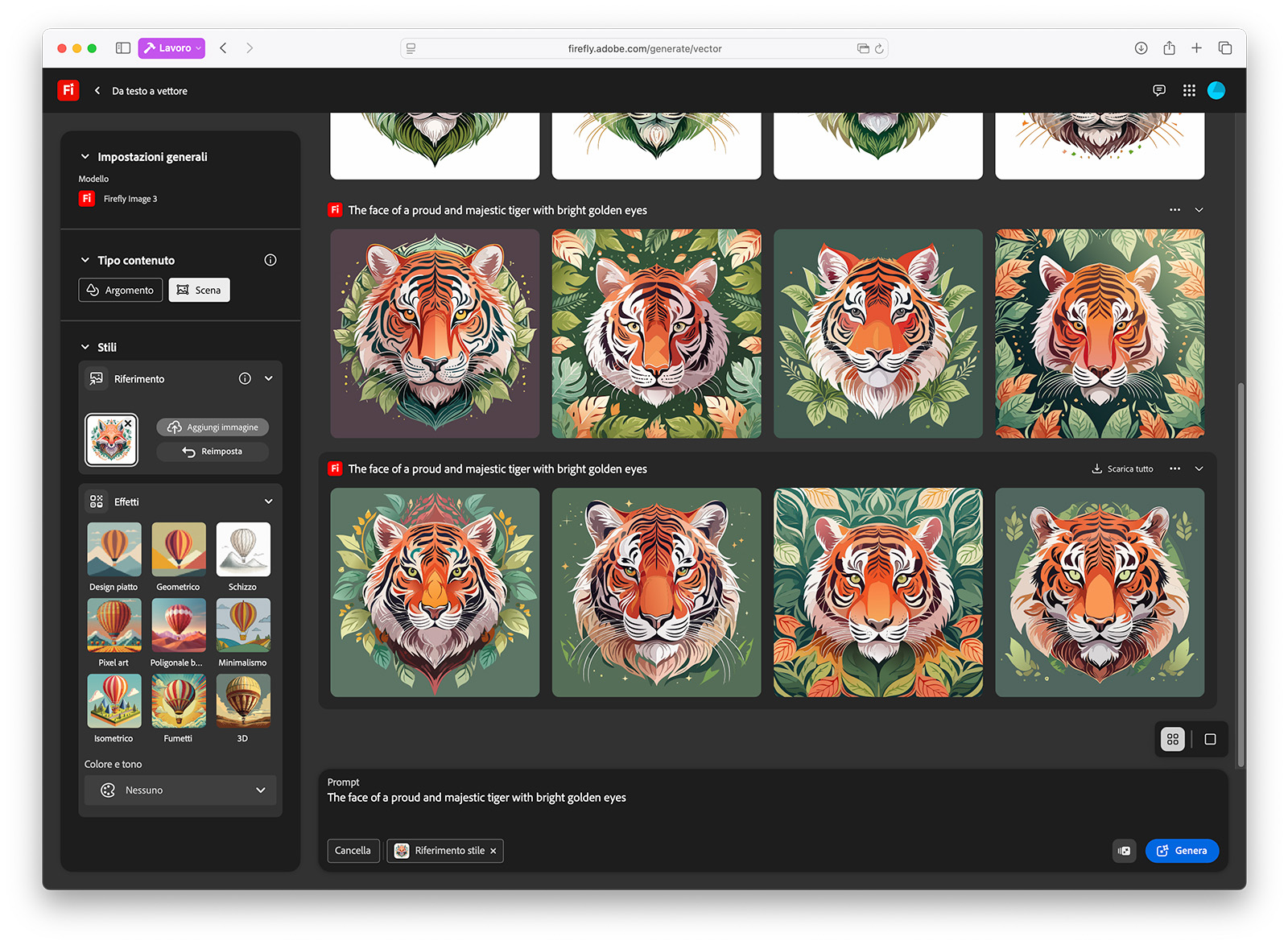This screenshot has width=1288, height=945.
Task: Collapse the Effetti section
Action: click(268, 501)
